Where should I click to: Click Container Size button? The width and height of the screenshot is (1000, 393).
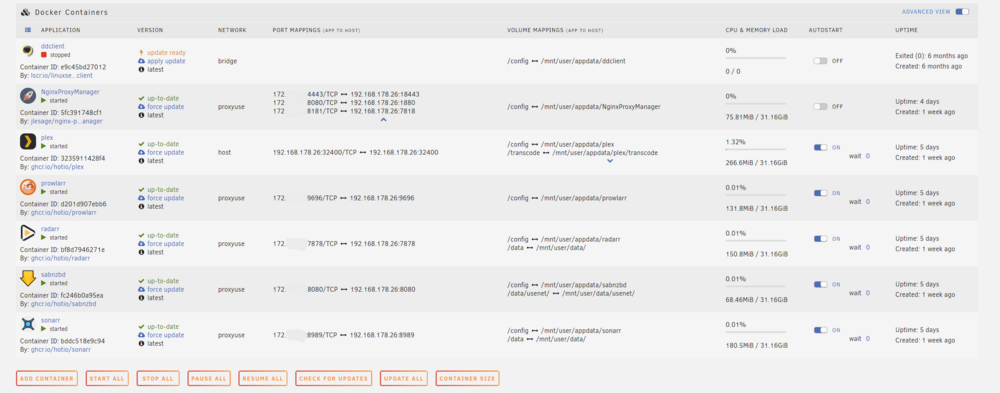point(467,378)
